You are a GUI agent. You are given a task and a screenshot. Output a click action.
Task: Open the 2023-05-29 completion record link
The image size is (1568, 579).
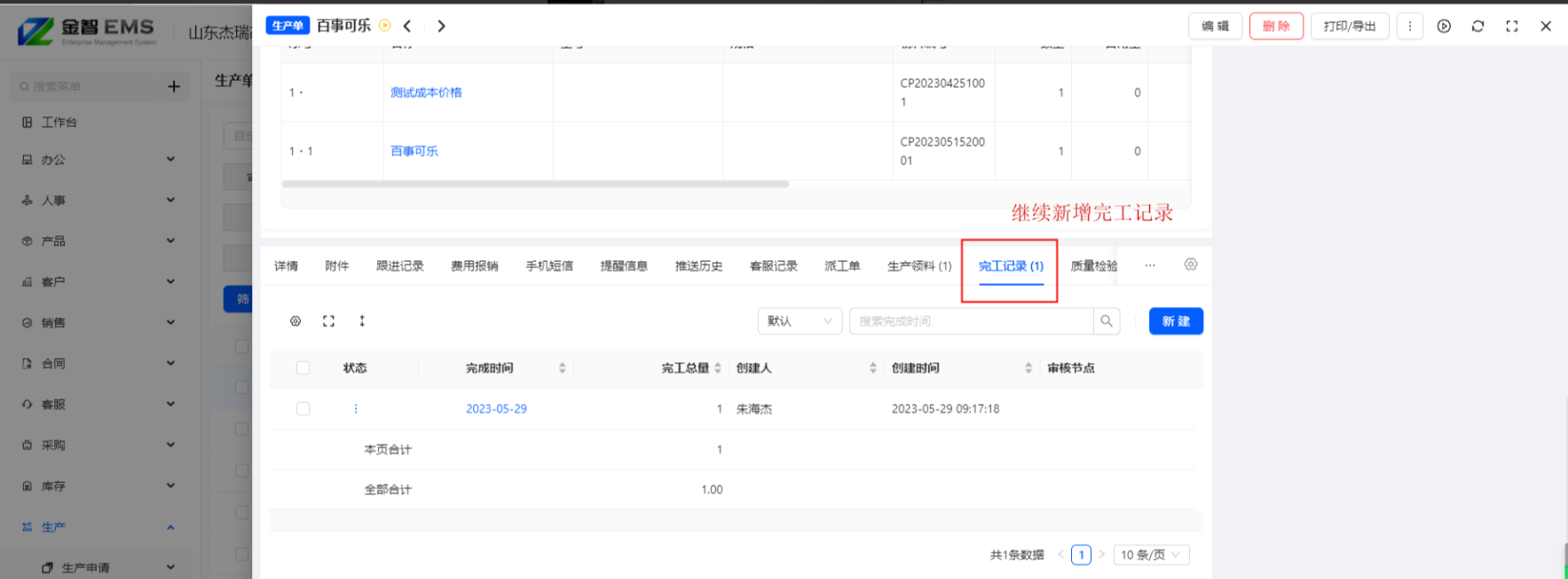(496, 408)
